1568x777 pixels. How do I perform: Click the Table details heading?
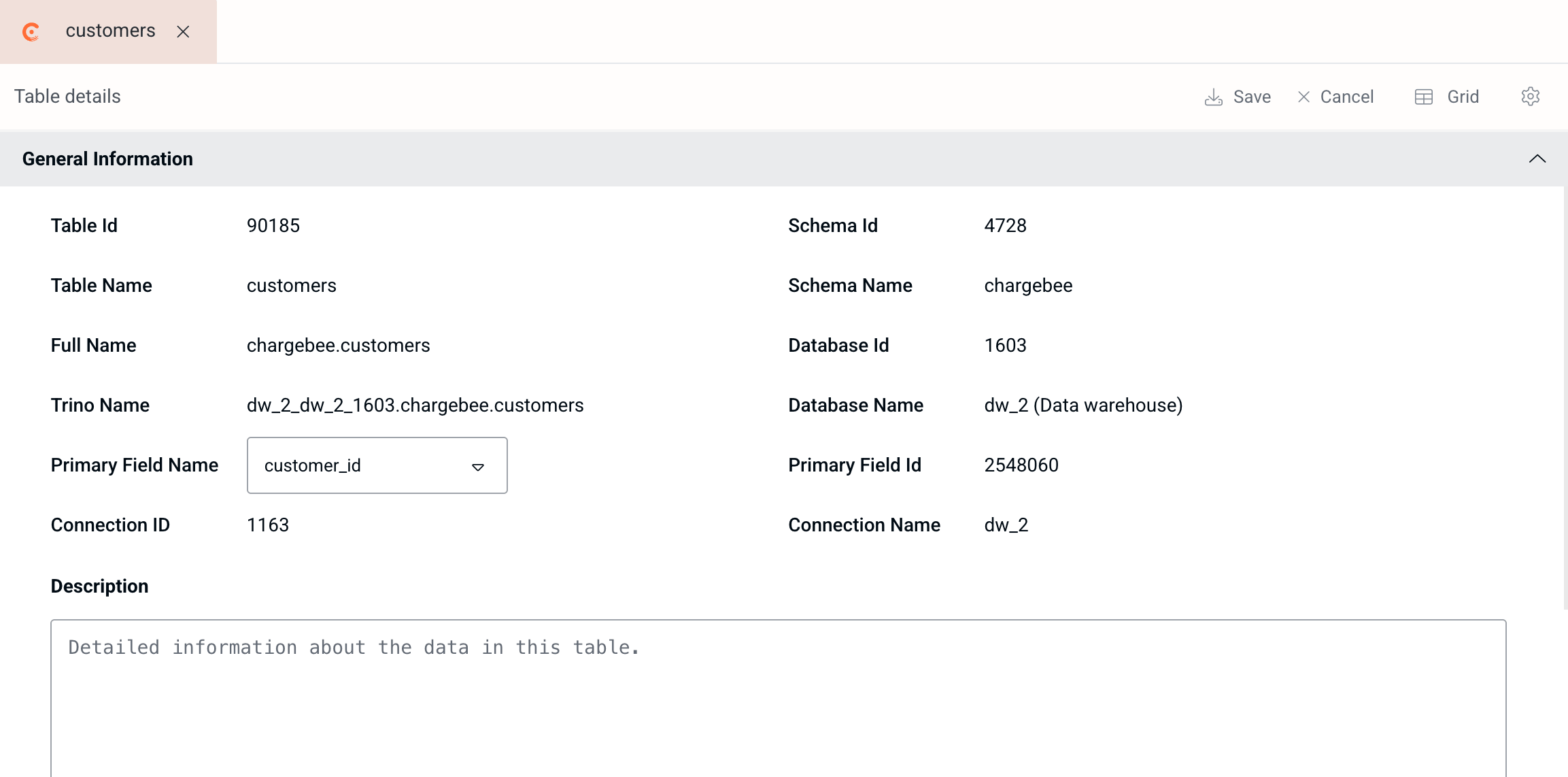(67, 97)
